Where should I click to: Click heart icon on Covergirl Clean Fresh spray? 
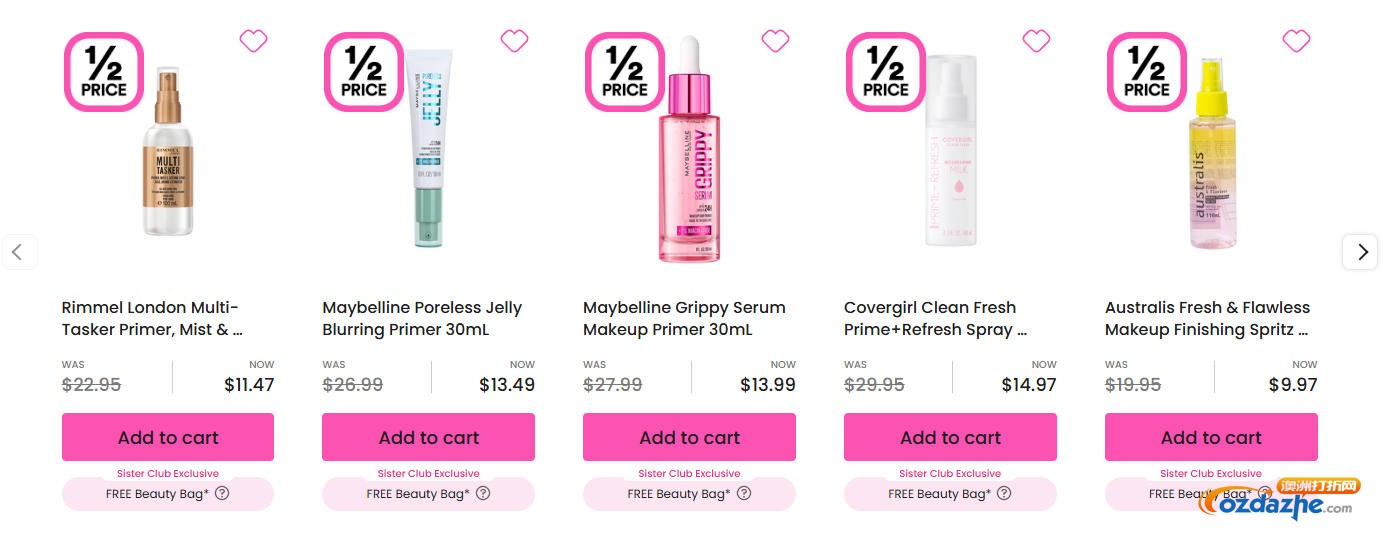pos(1036,41)
